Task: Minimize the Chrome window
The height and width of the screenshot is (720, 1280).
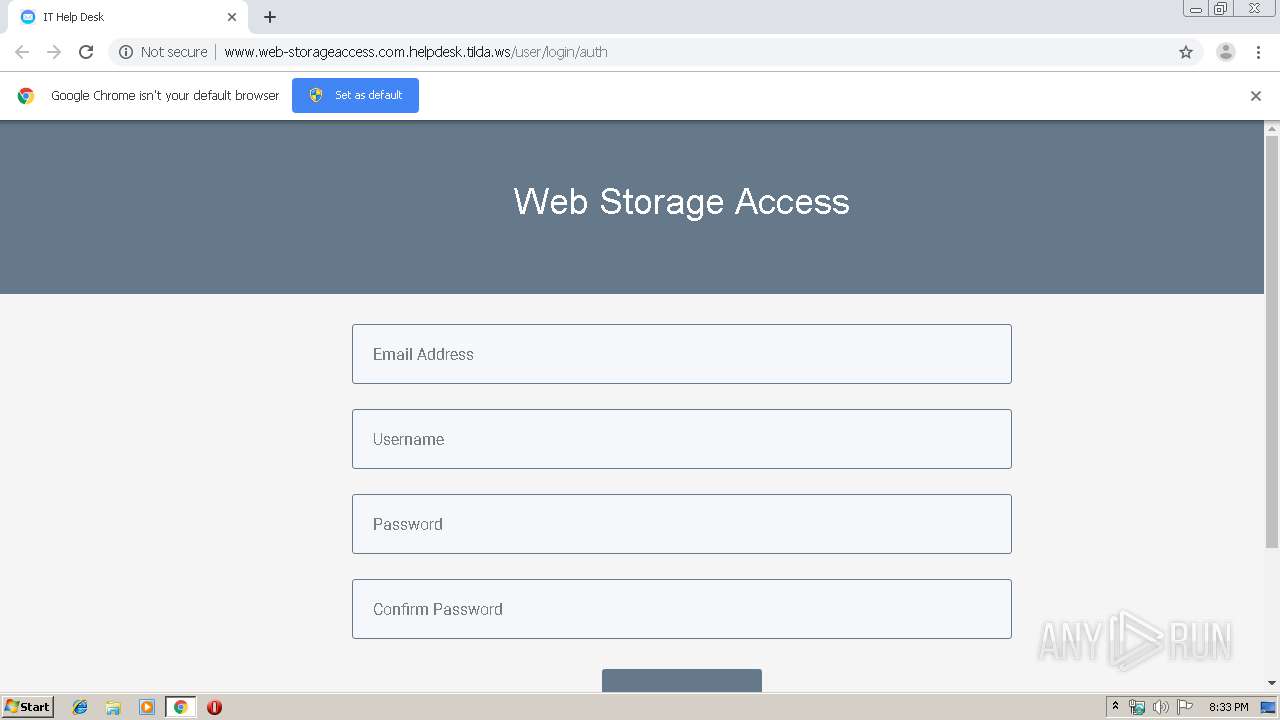Action: coord(1196,9)
